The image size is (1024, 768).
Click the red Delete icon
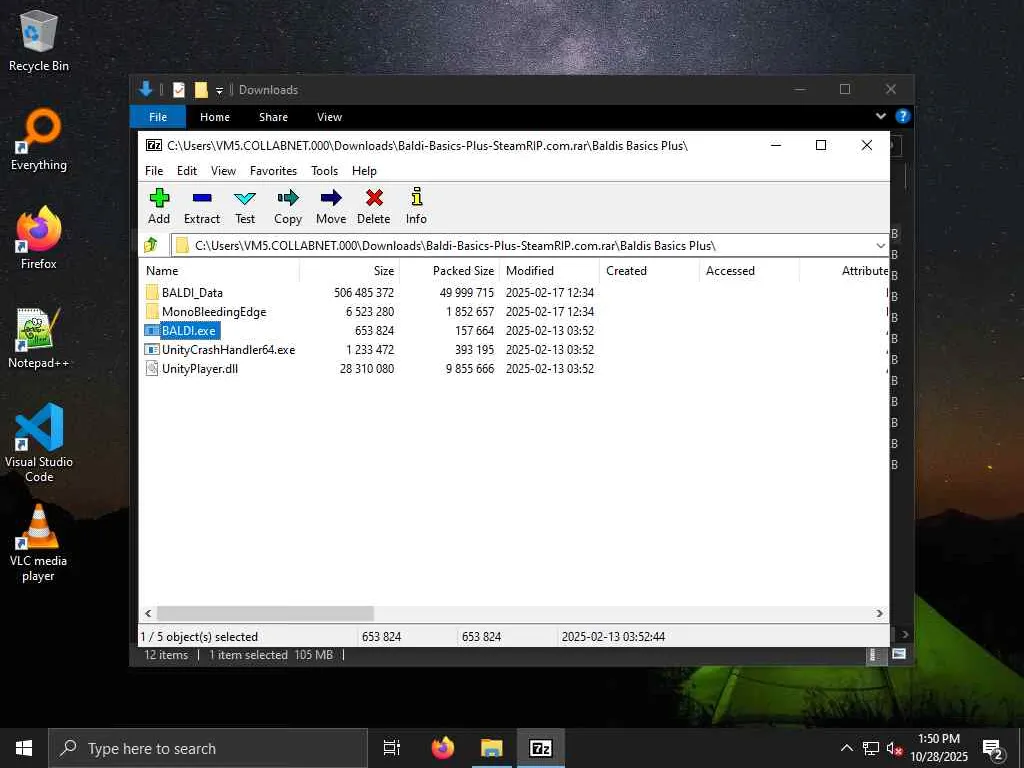coord(374,198)
